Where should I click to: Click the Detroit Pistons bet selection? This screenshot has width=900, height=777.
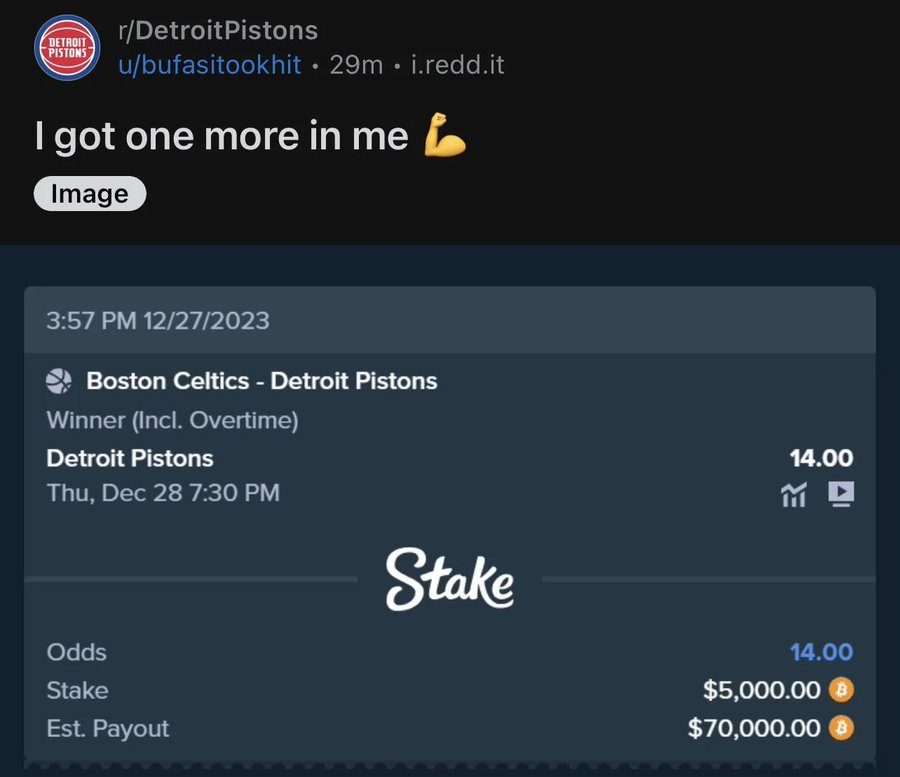point(130,459)
